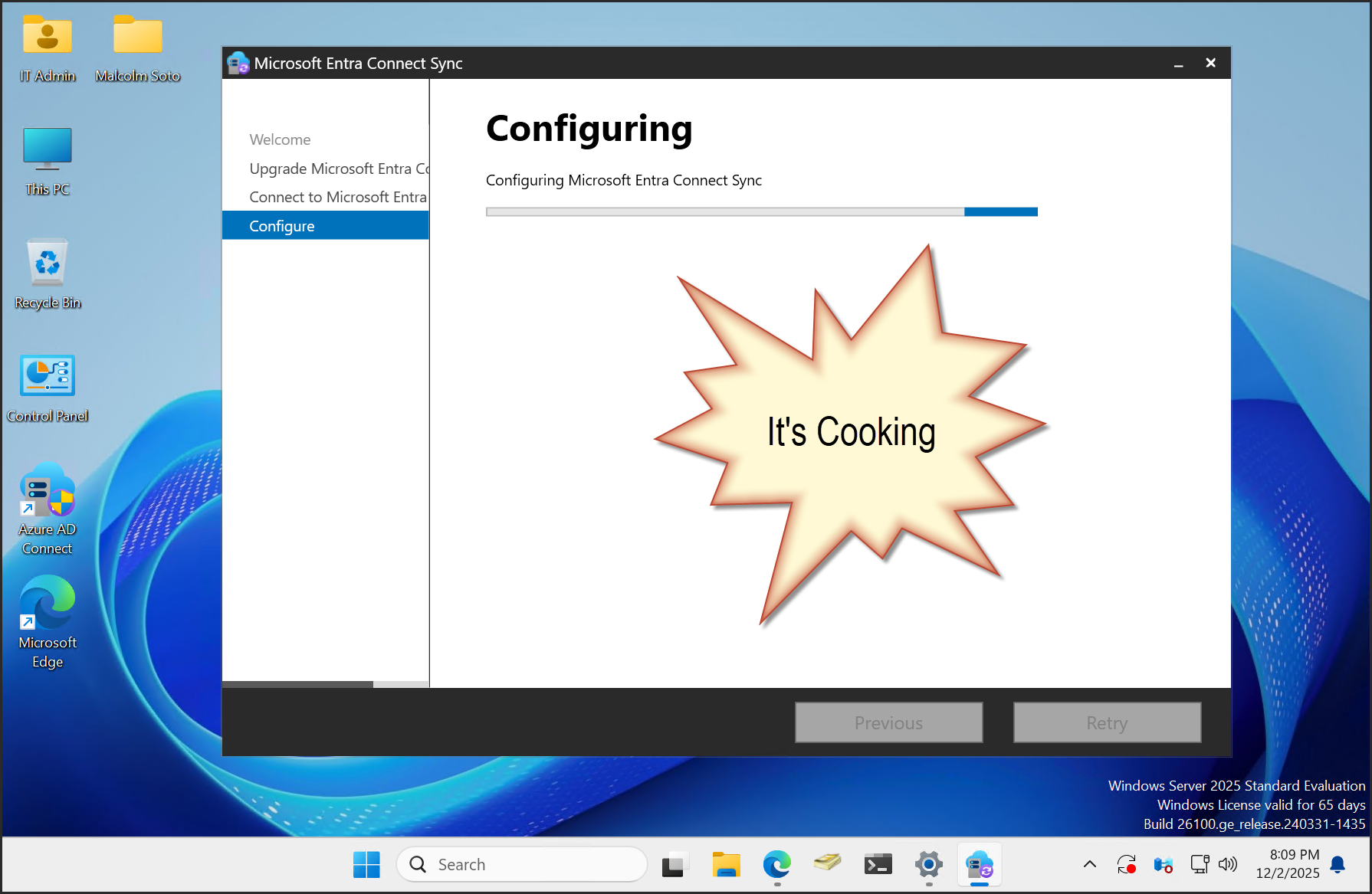Select the Configure step in sidebar
This screenshot has width=1372, height=894.
point(282,226)
